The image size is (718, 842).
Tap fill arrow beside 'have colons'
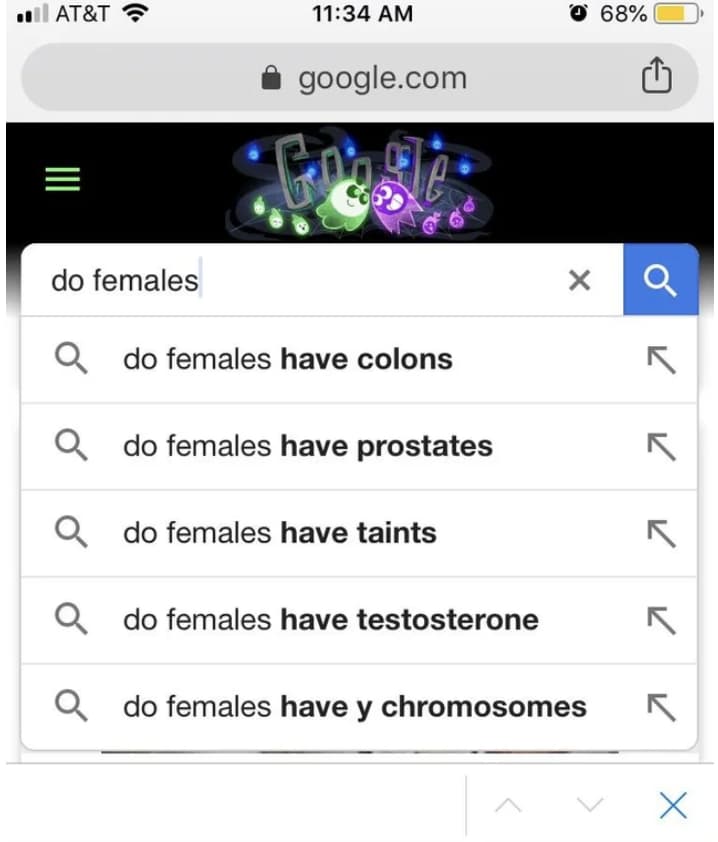coord(661,360)
